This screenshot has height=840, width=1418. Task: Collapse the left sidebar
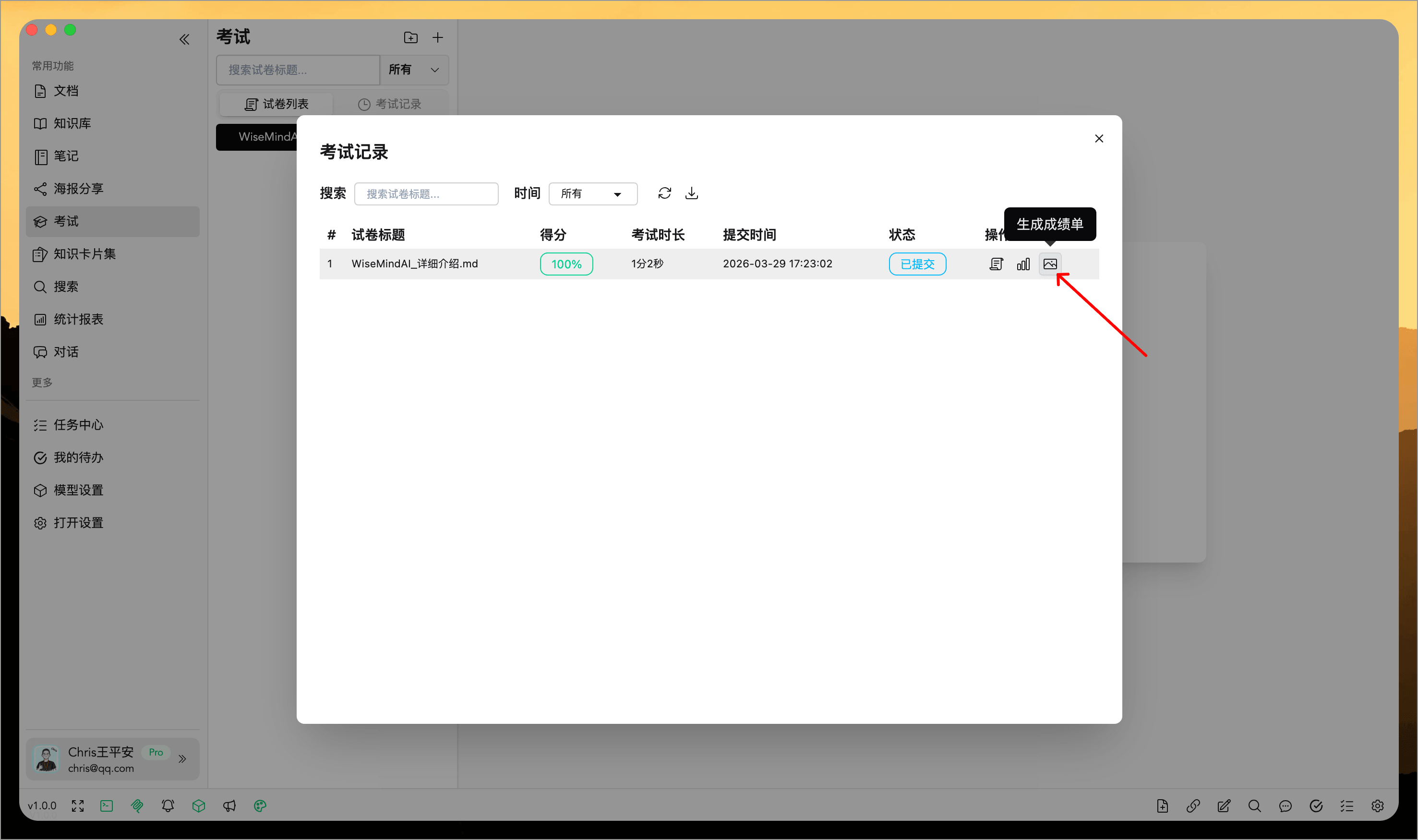point(184,39)
